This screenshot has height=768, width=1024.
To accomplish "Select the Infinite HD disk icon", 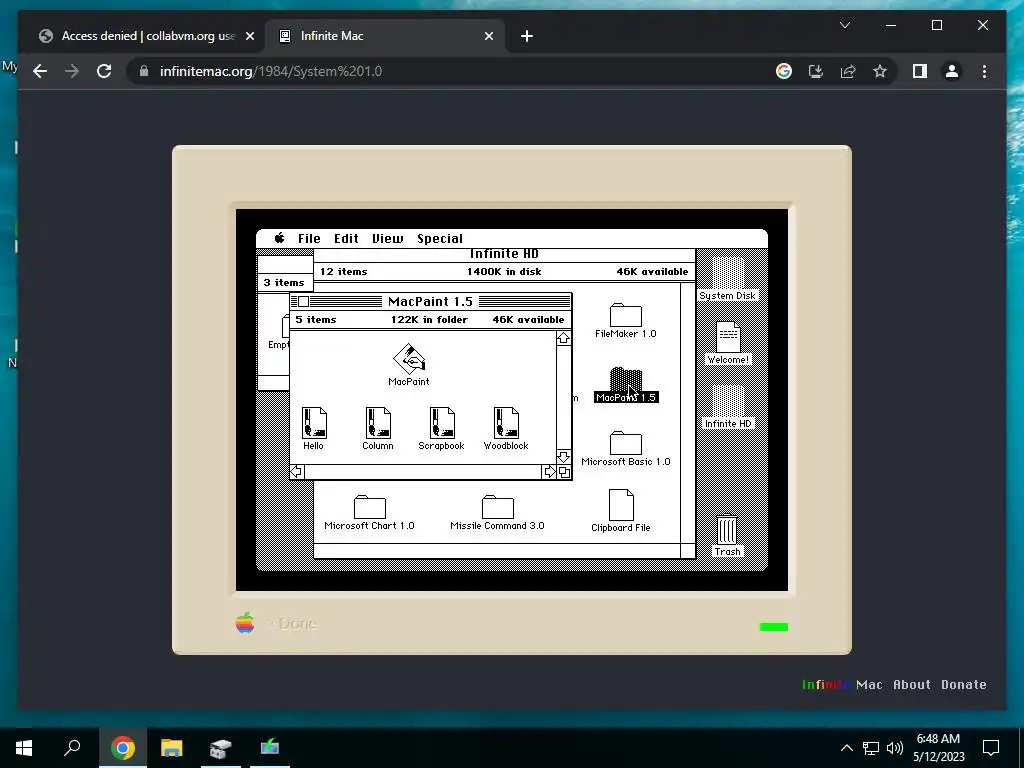I will (x=728, y=401).
